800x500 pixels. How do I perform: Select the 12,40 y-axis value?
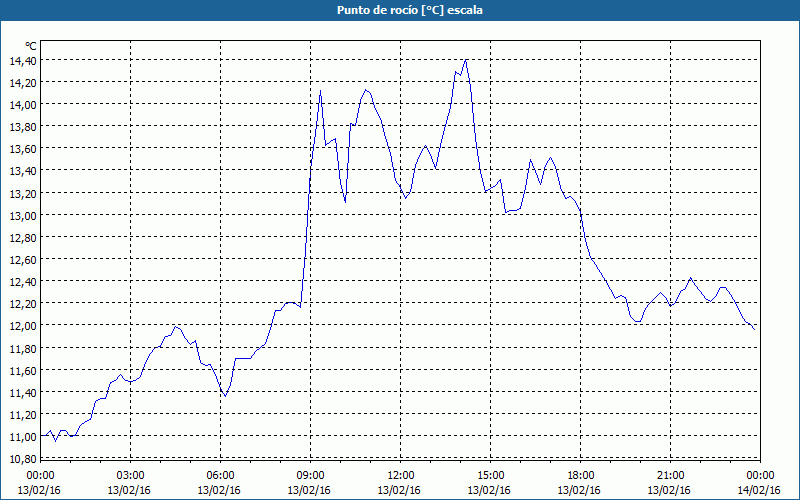tap(23, 281)
